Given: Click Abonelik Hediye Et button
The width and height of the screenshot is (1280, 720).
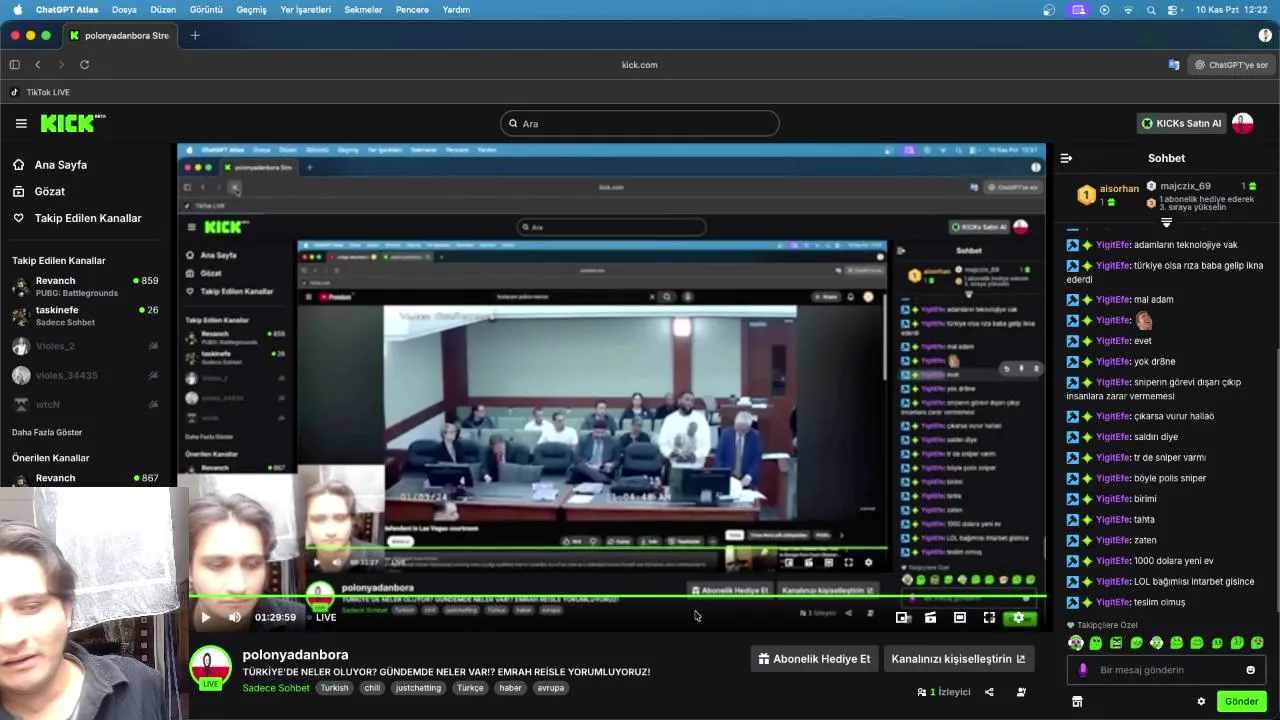Looking at the screenshot, I should 814,659.
